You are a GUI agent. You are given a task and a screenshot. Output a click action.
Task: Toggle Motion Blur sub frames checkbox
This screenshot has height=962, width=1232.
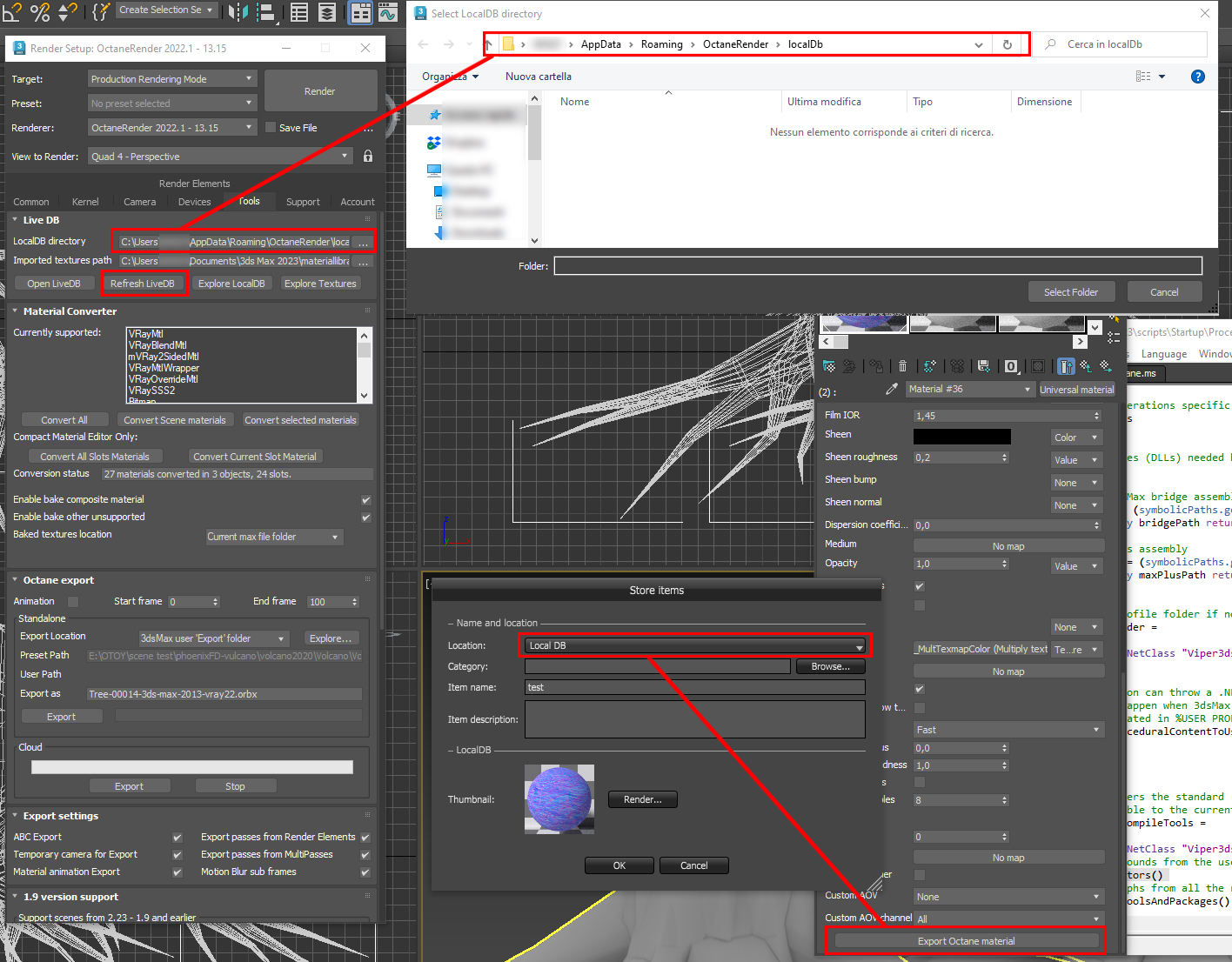365,872
